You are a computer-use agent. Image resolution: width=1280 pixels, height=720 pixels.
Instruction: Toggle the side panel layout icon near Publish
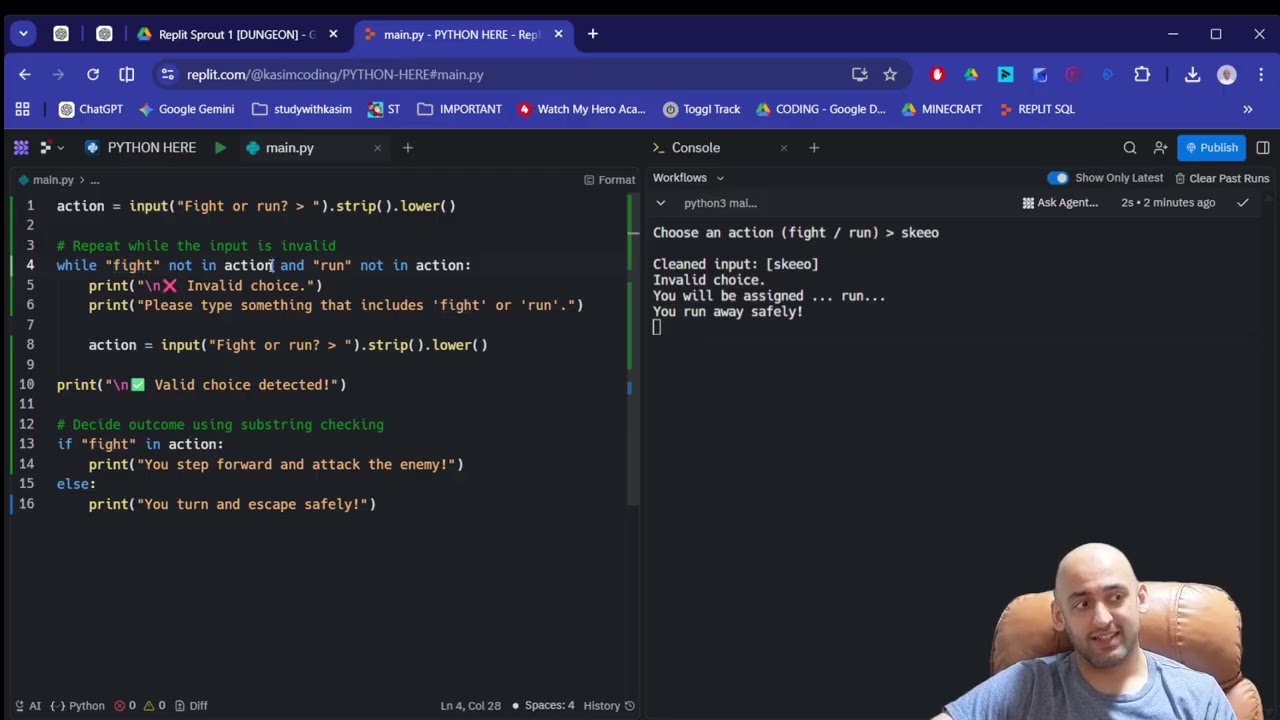[x=1263, y=148]
